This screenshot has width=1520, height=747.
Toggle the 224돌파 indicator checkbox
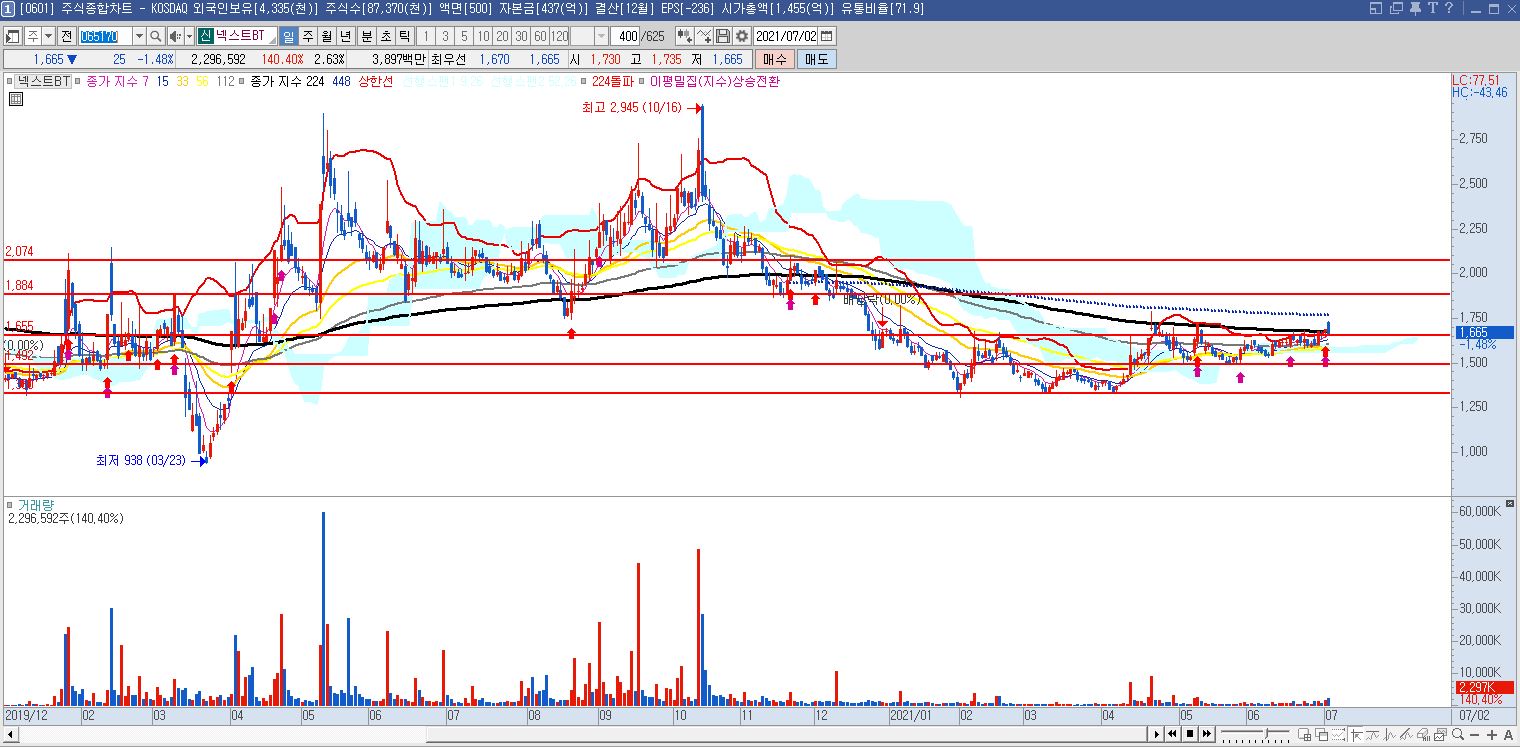click(584, 82)
